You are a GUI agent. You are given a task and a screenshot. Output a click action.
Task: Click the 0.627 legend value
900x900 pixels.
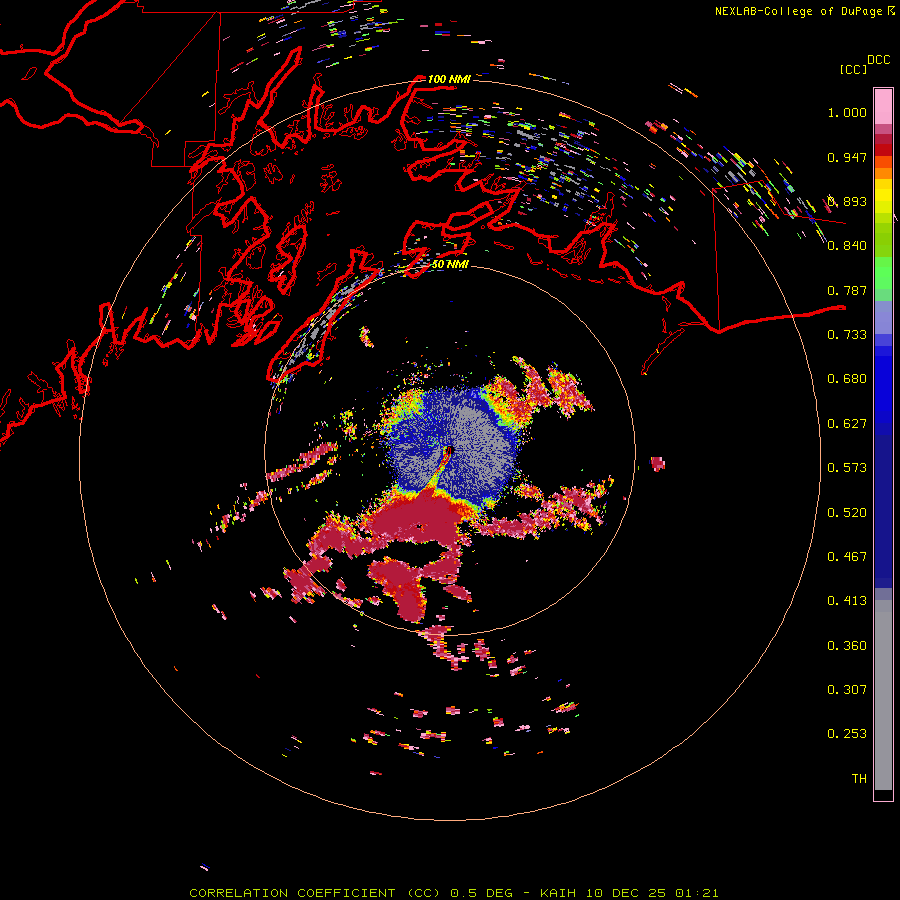(847, 424)
